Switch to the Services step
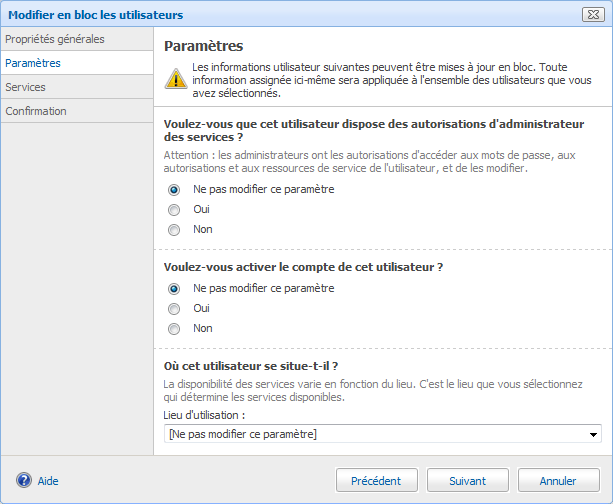 click(x=25, y=87)
